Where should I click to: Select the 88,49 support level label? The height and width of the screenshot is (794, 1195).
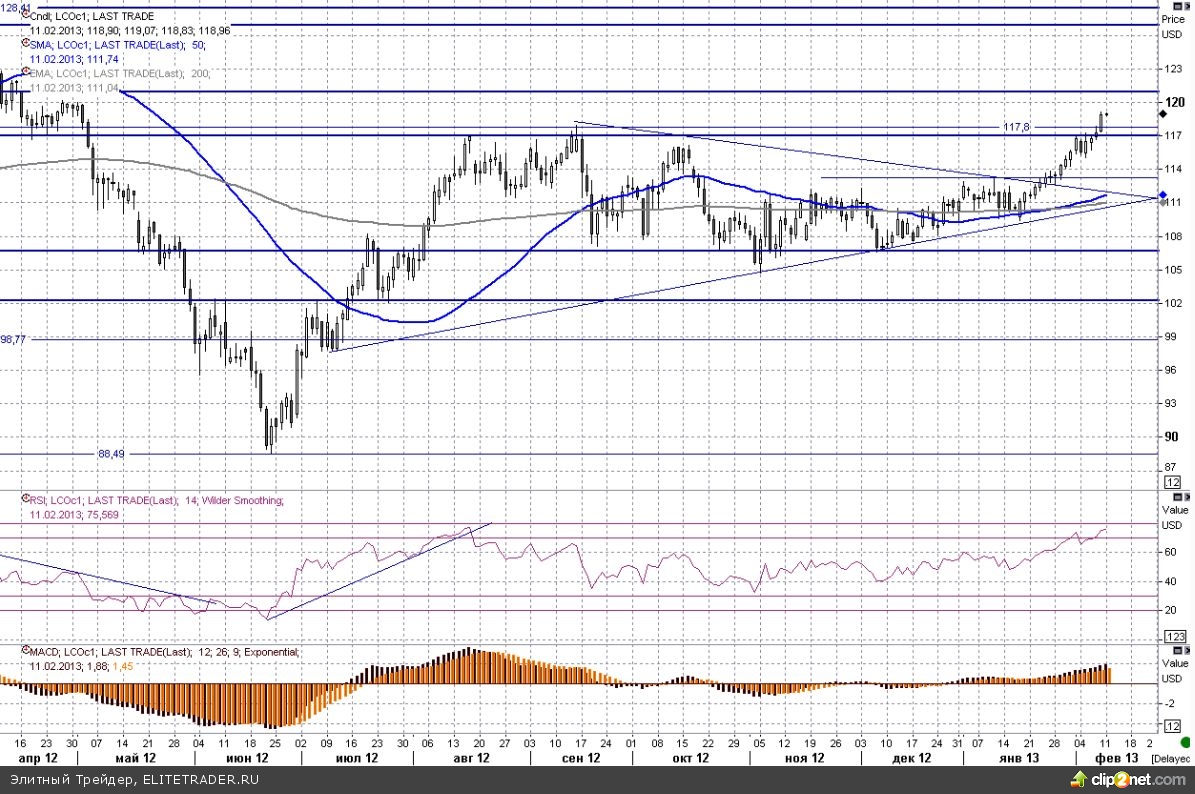[x=110, y=453]
